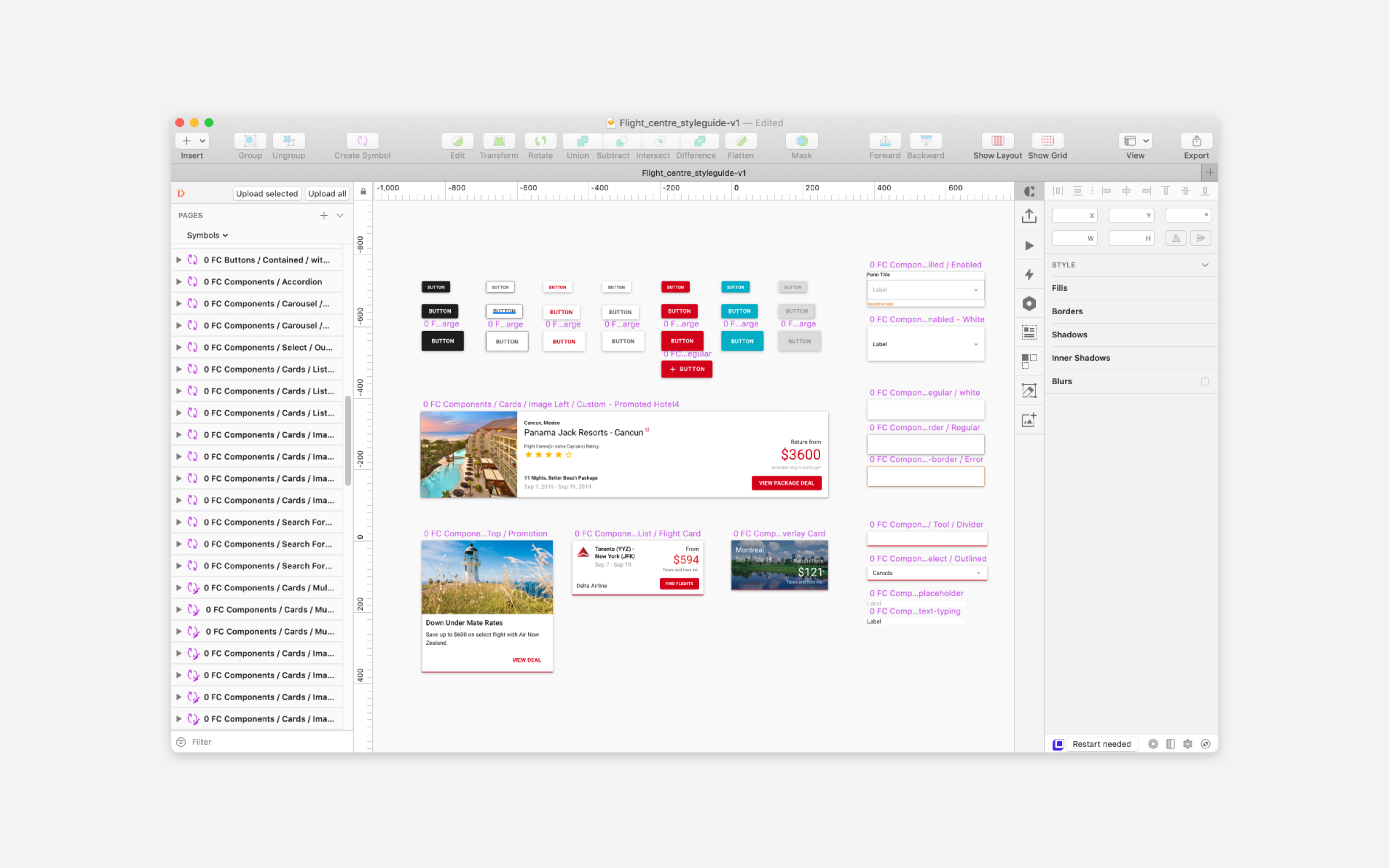The width and height of the screenshot is (1389, 868).
Task: Enable the Blurs checkbox
Action: [x=1206, y=381]
